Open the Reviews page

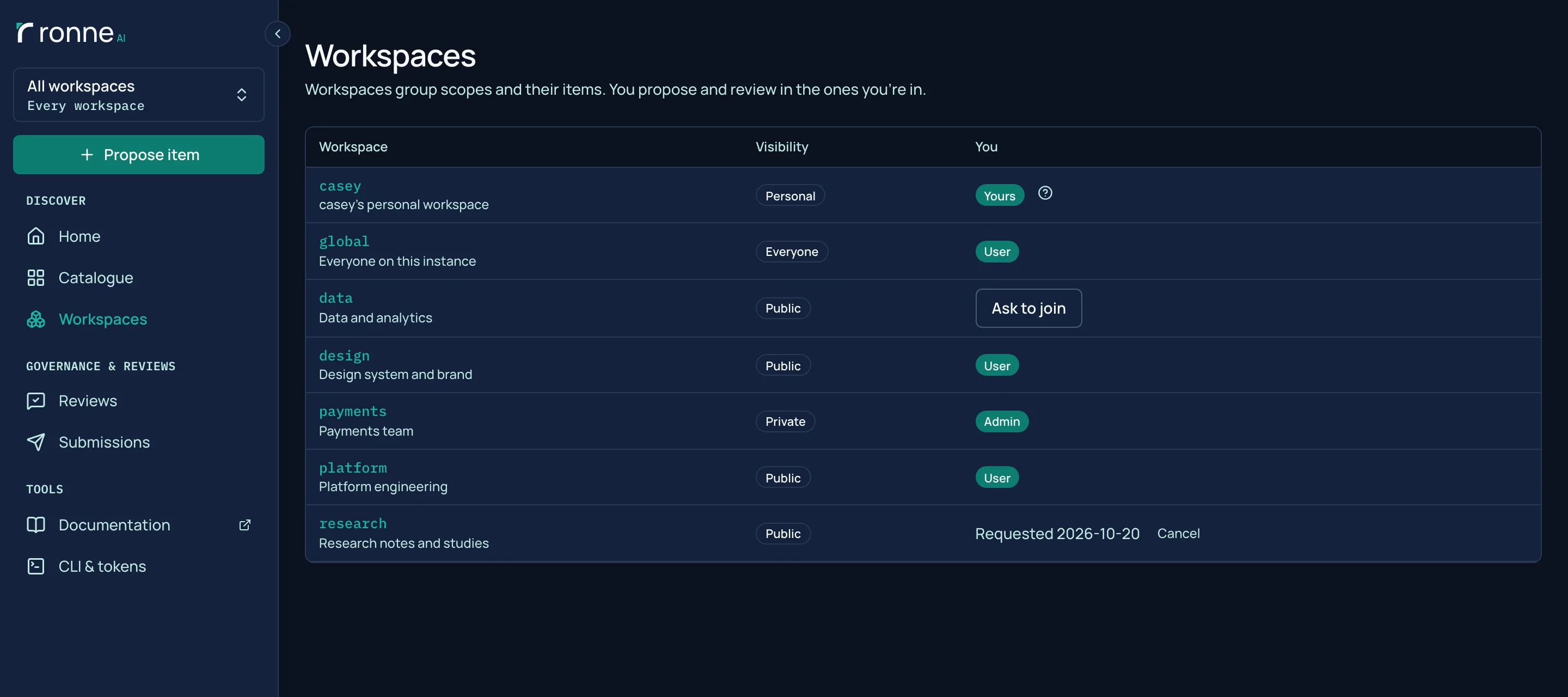pyautogui.click(x=139, y=401)
